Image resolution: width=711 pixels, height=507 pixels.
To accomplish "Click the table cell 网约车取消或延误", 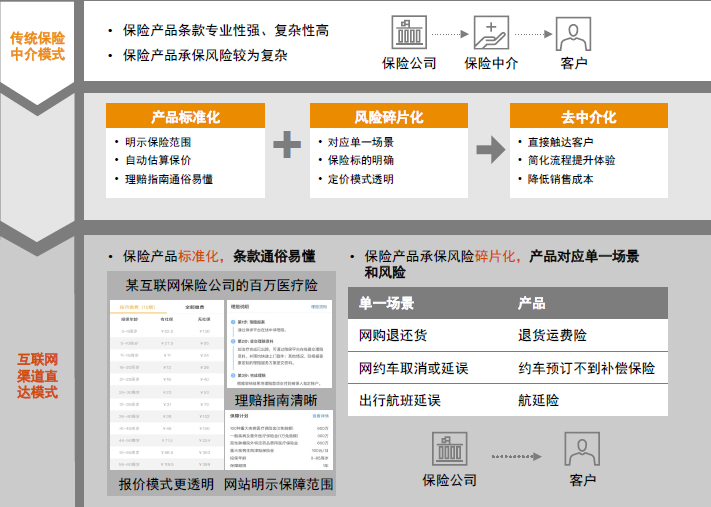I will click(x=414, y=368).
